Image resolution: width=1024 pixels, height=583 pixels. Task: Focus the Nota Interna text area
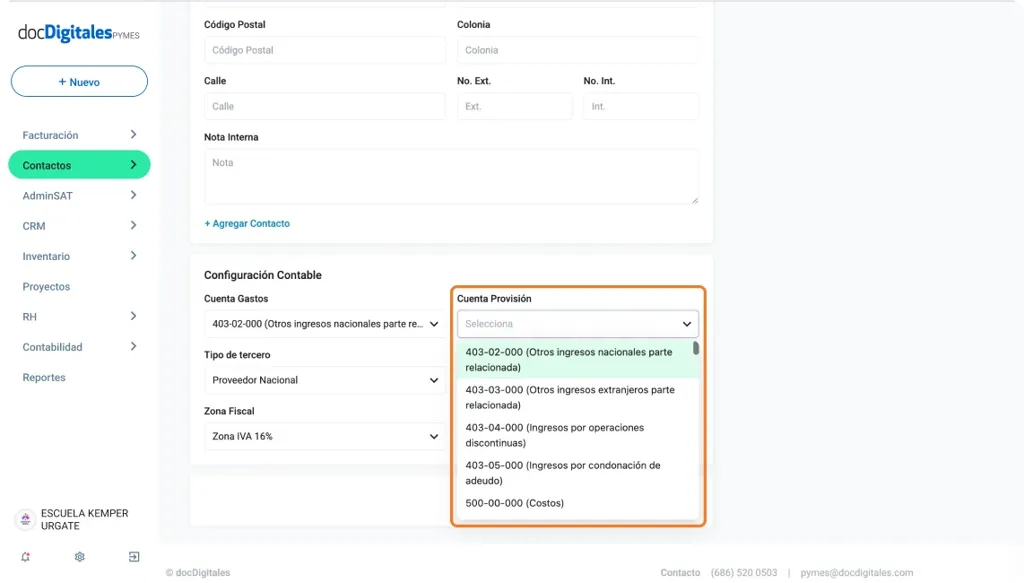(451, 177)
